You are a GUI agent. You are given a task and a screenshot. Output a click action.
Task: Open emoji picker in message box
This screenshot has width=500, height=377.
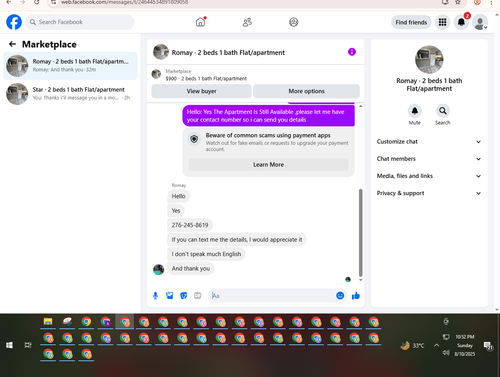pos(340,295)
